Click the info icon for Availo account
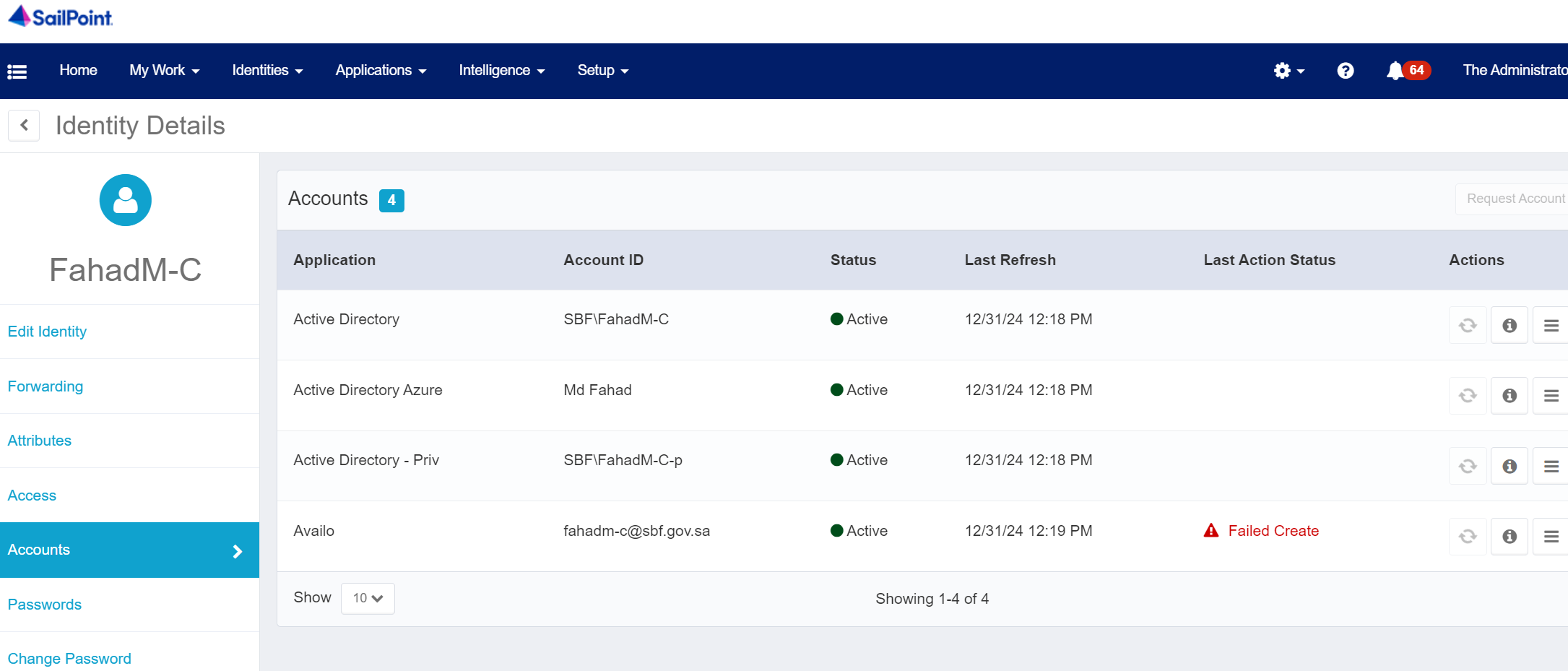This screenshot has height=671, width=1568. [1509, 537]
